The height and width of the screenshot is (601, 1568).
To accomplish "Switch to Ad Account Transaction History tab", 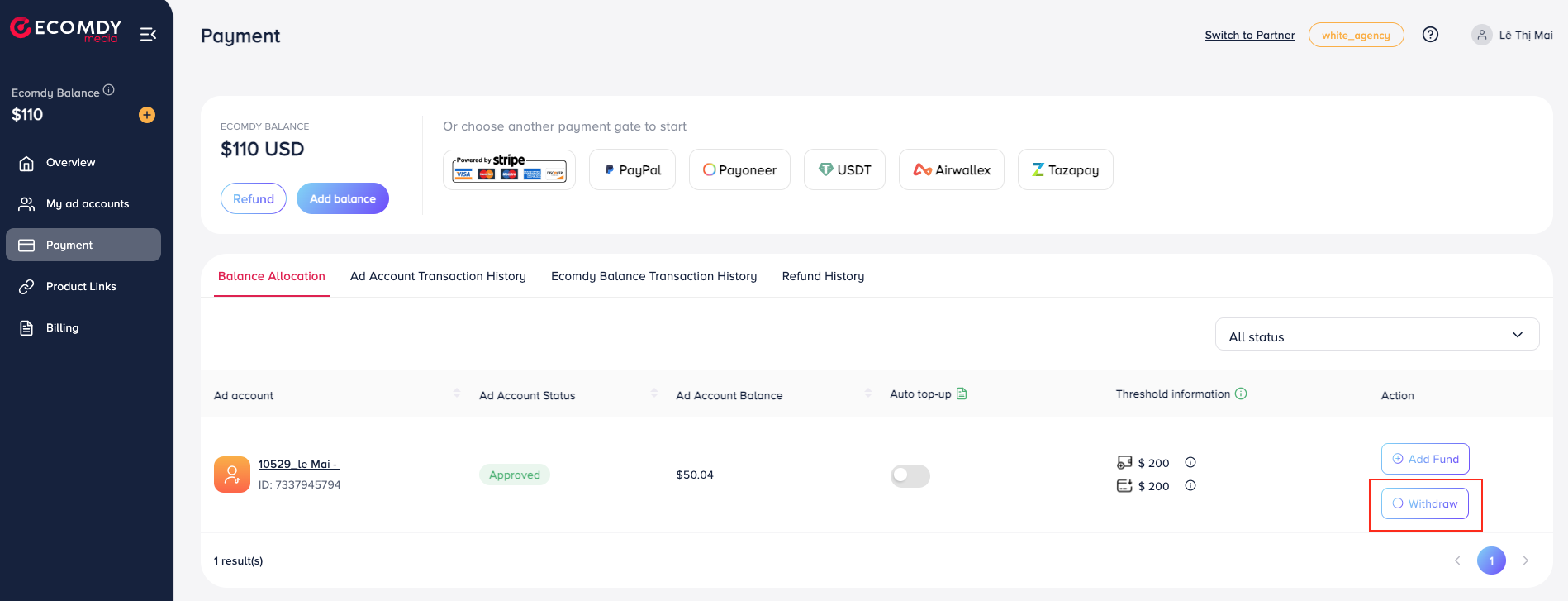I will pyautogui.click(x=438, y=276).
